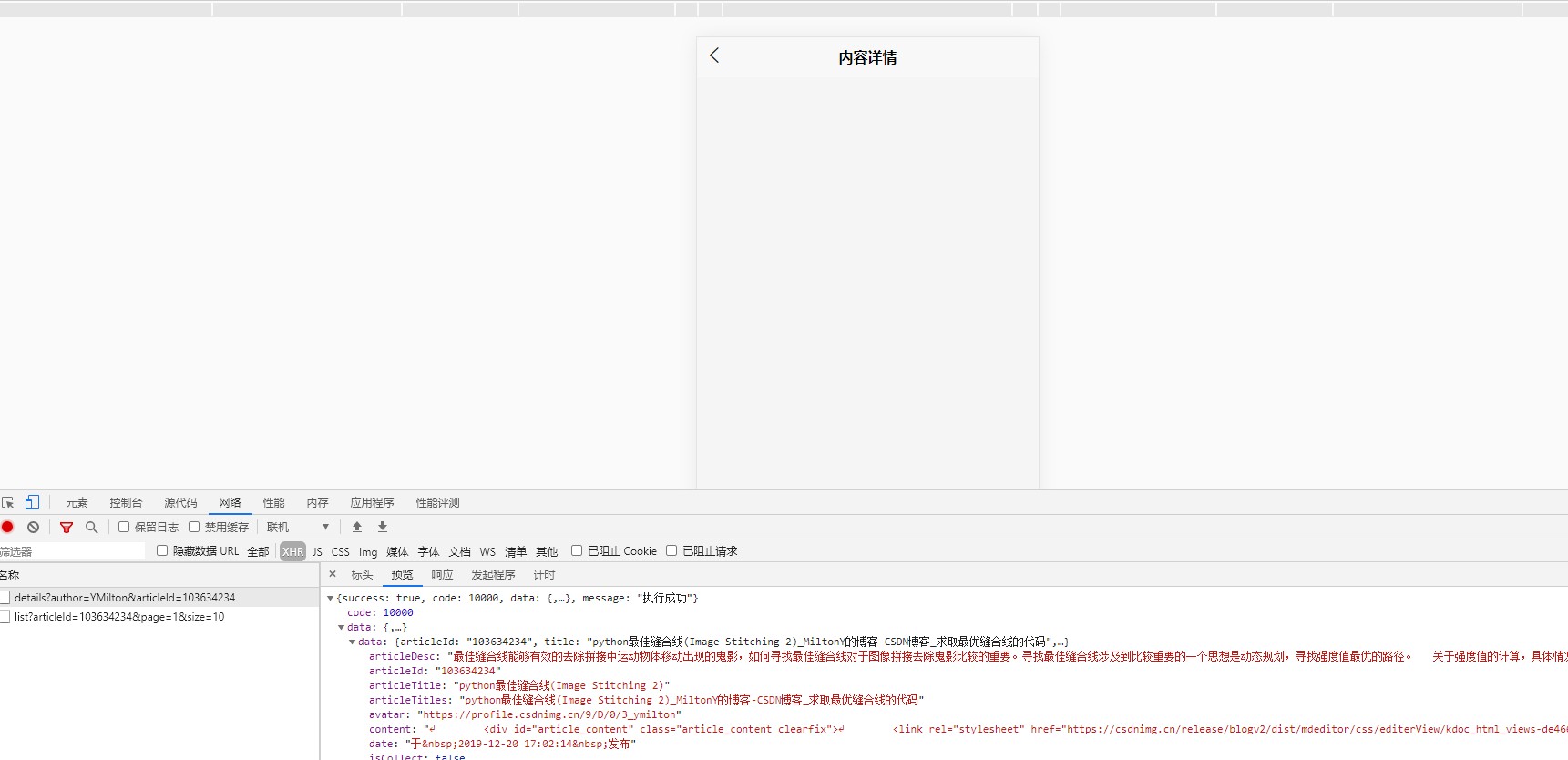Filter requests by 其他

[x=547, y=551]
